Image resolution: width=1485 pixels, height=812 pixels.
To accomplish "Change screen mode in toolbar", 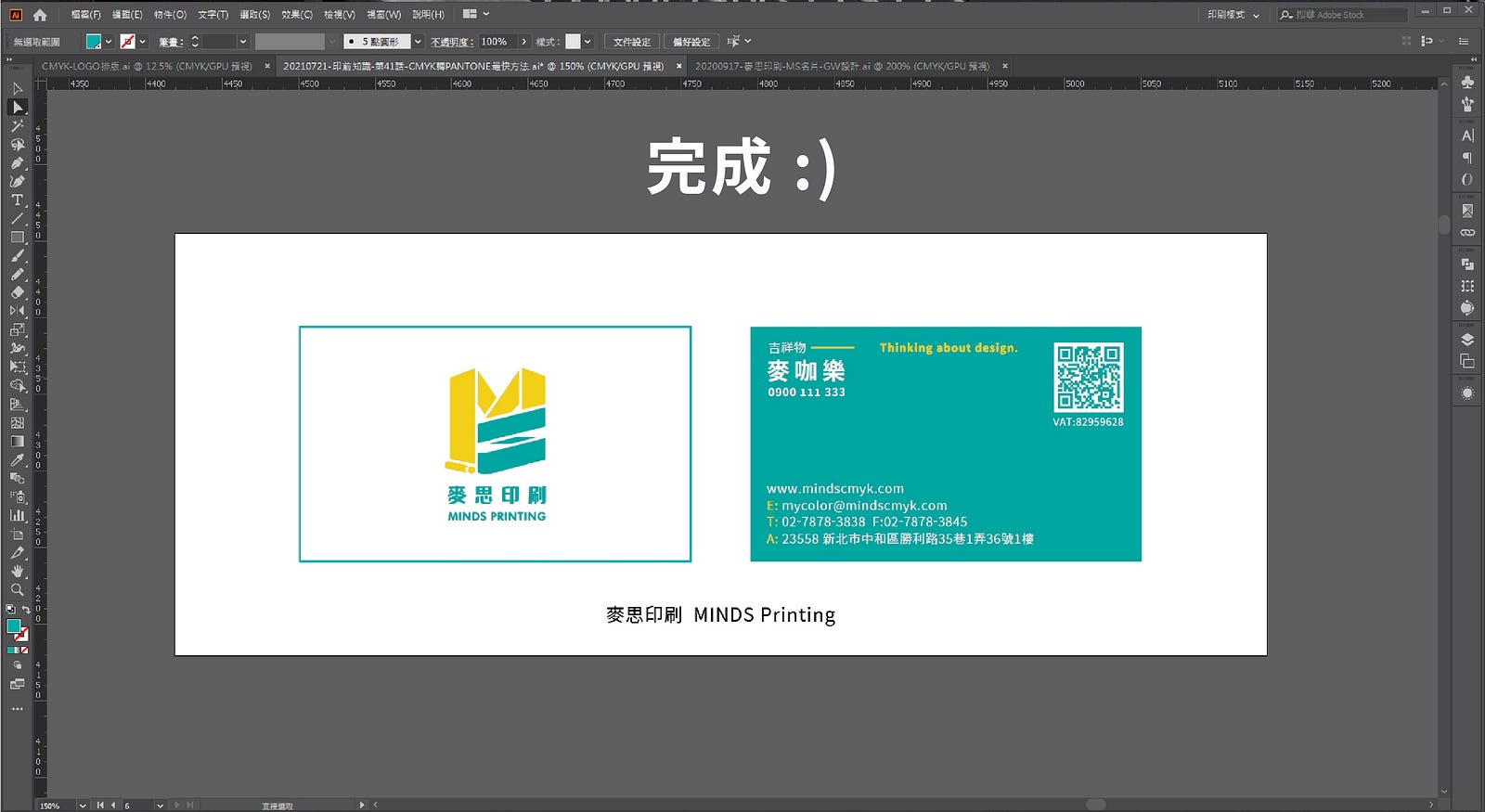I will coord(17,685).
